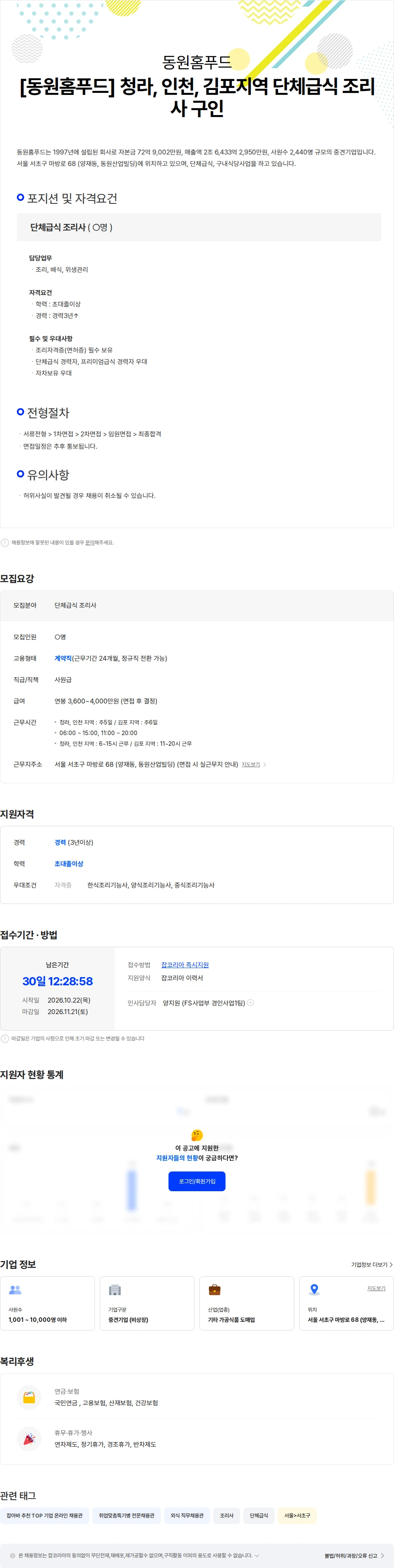Click the 포지션 및 자격요건 bullet icon
Image resolution: width=394 pixels, height=1568 pixels.
[21, 197]
